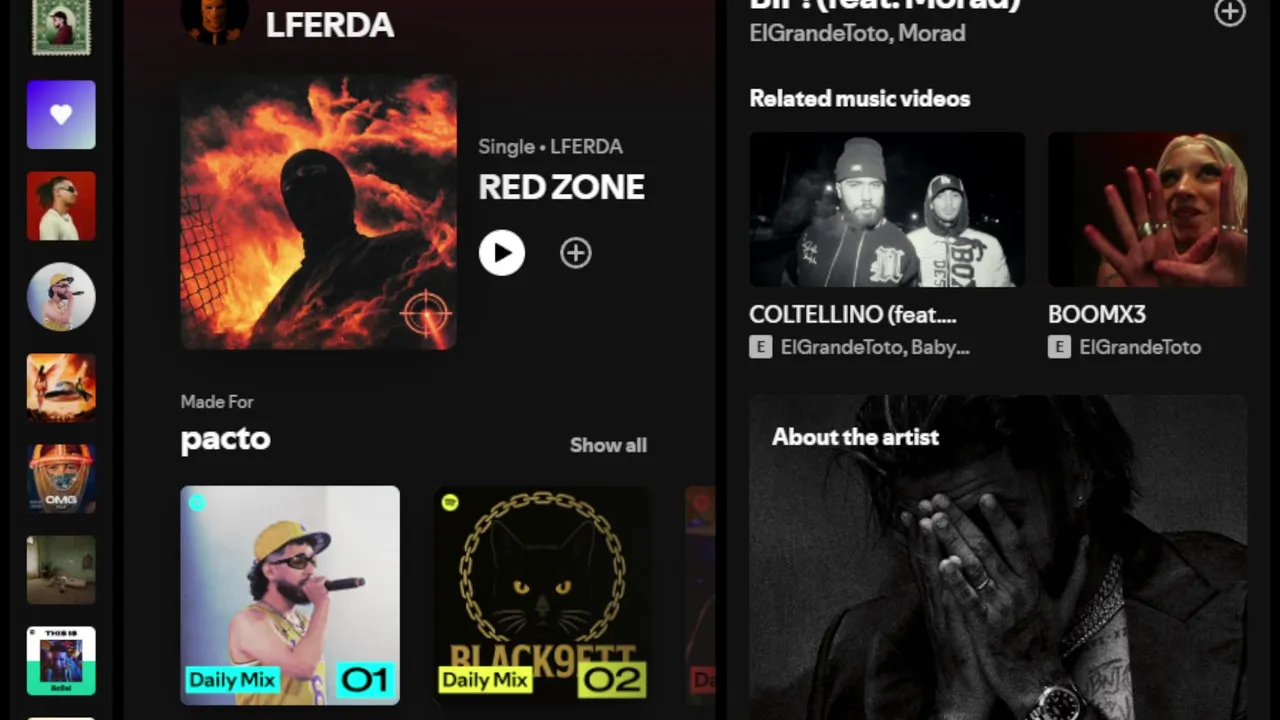Open RED ZONE title link
Image resolution: width=1280 pixels, height=720 pixels.
coord(561,187)
